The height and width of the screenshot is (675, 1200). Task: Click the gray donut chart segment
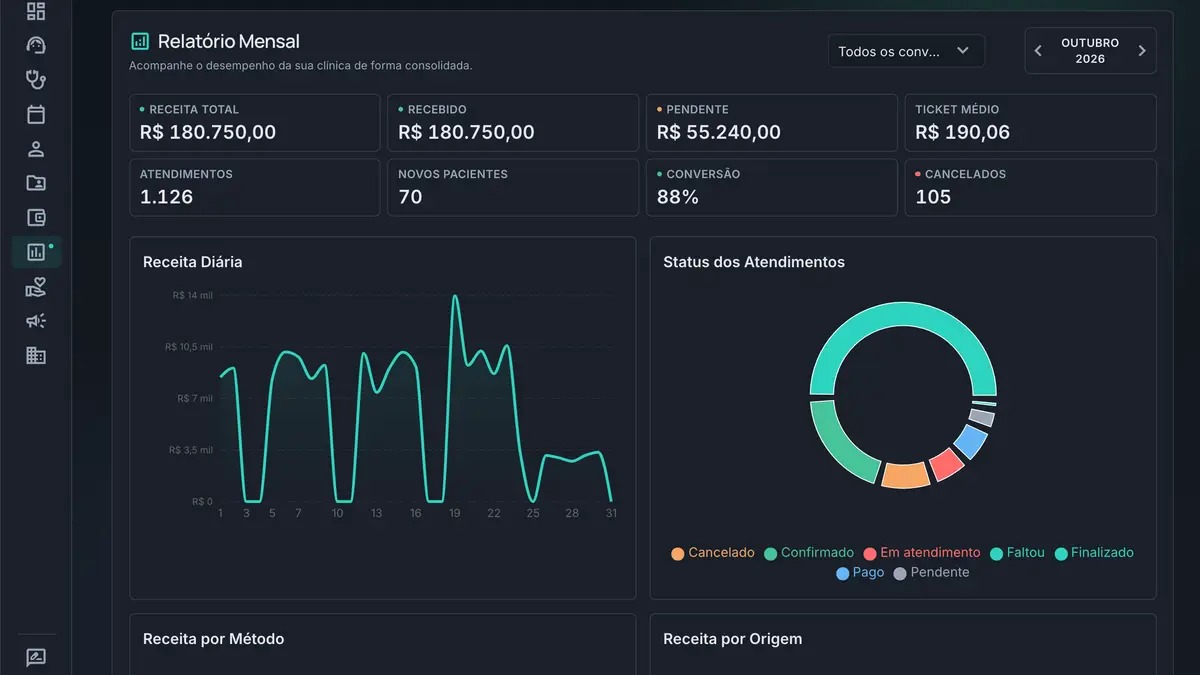982,417
